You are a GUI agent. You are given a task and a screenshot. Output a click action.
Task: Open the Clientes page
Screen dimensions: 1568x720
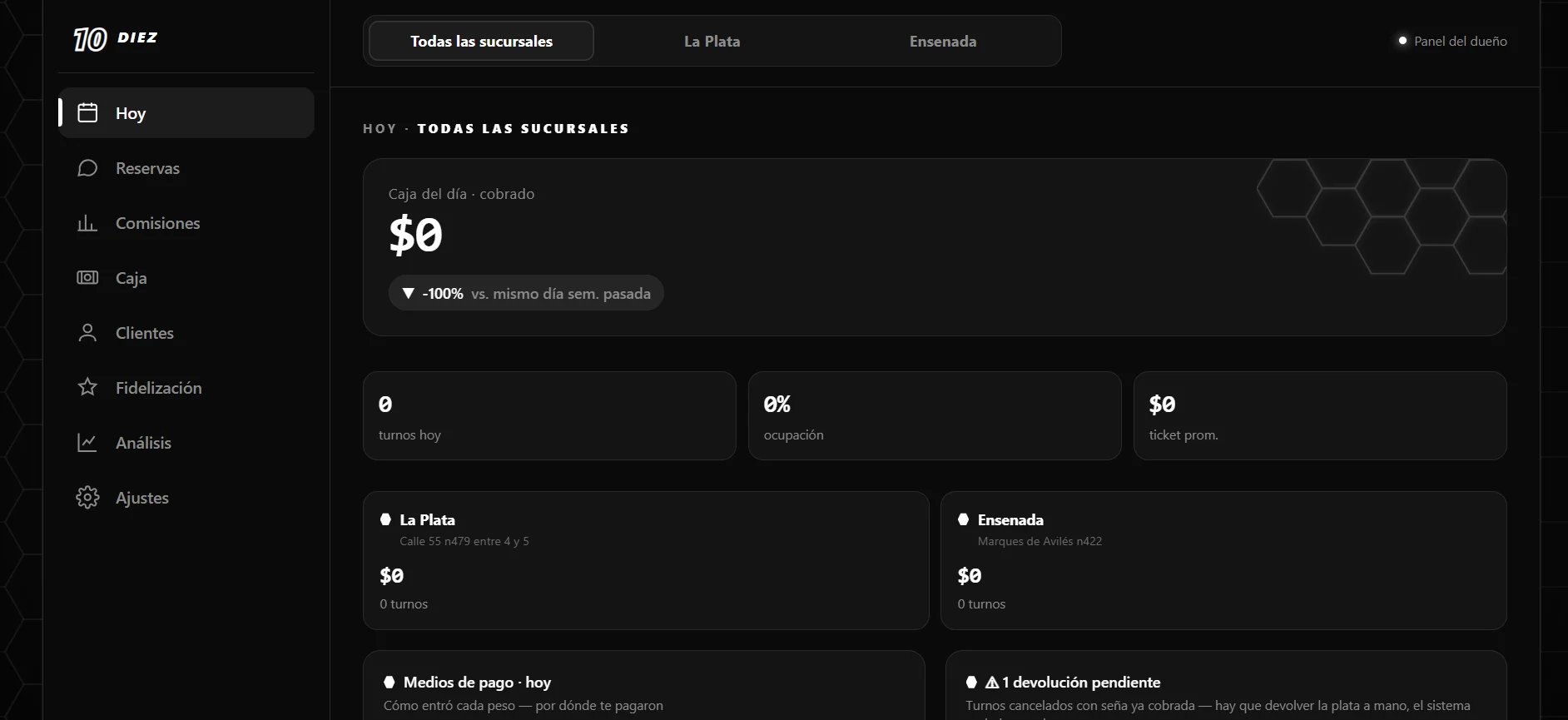(186, 333)
